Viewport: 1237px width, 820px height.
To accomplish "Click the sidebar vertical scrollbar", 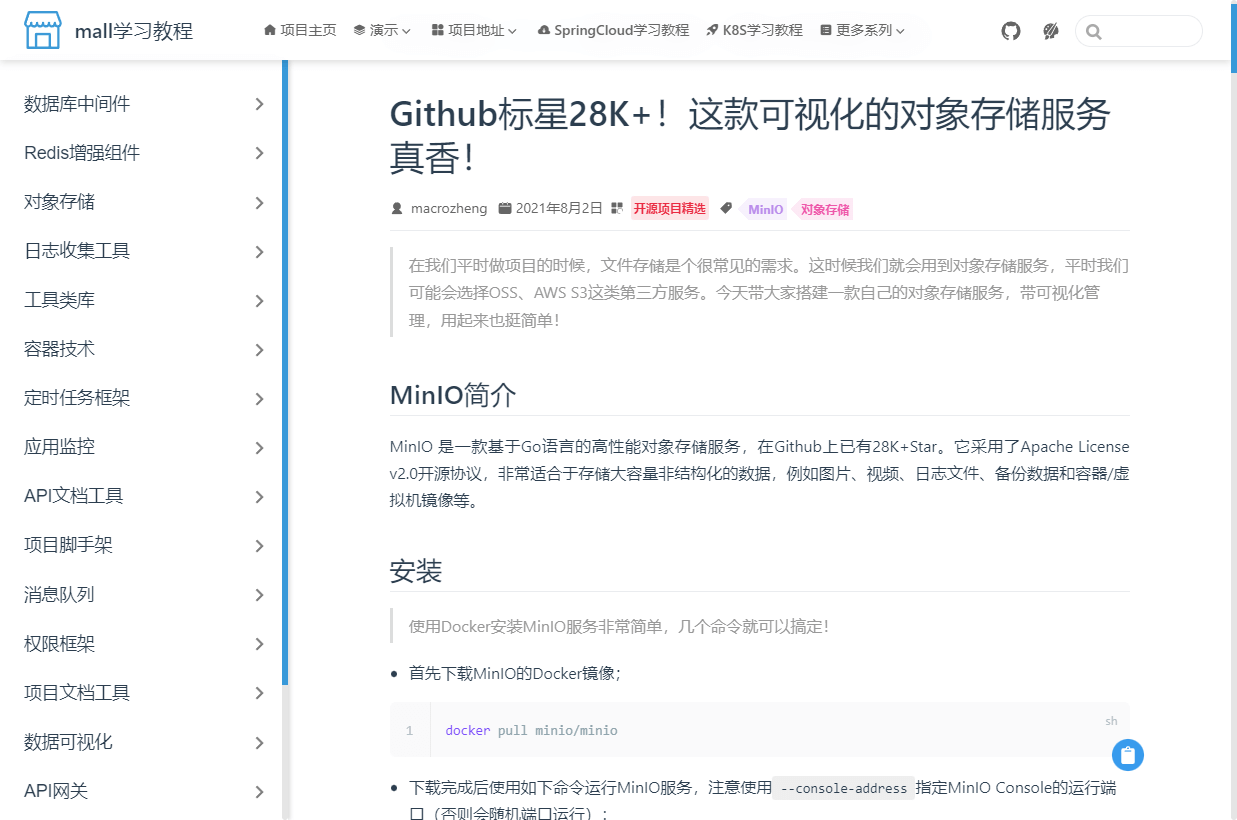I will (285, 372).
